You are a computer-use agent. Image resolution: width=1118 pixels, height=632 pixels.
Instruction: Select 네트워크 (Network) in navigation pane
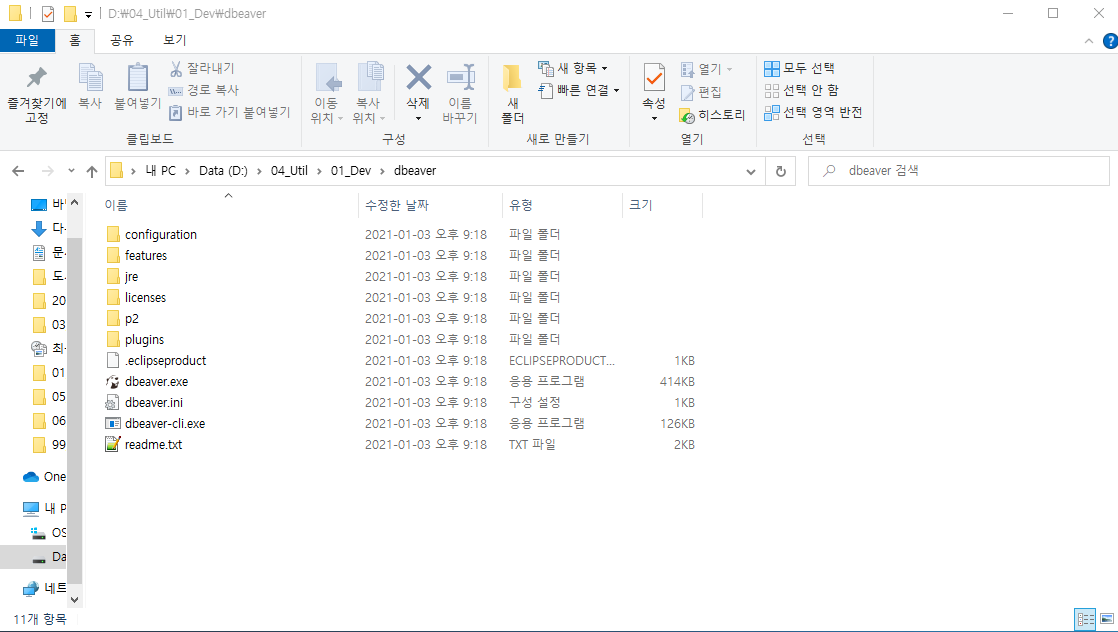click(x=44, y=588)
